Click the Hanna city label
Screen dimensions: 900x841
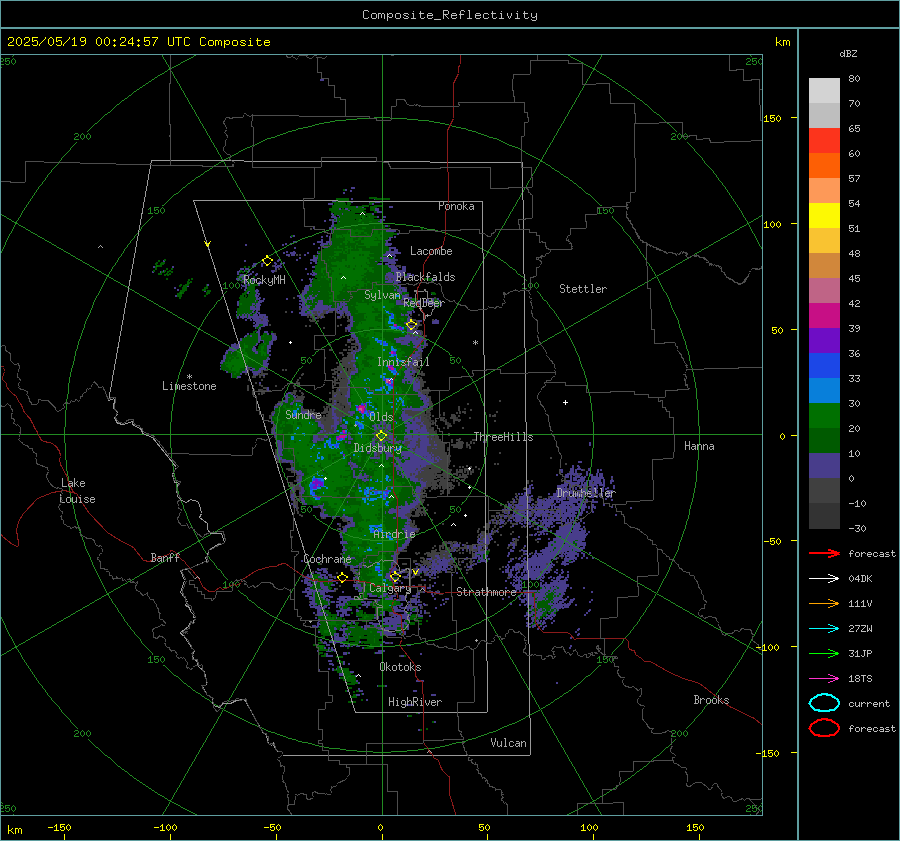coord(699,445)
